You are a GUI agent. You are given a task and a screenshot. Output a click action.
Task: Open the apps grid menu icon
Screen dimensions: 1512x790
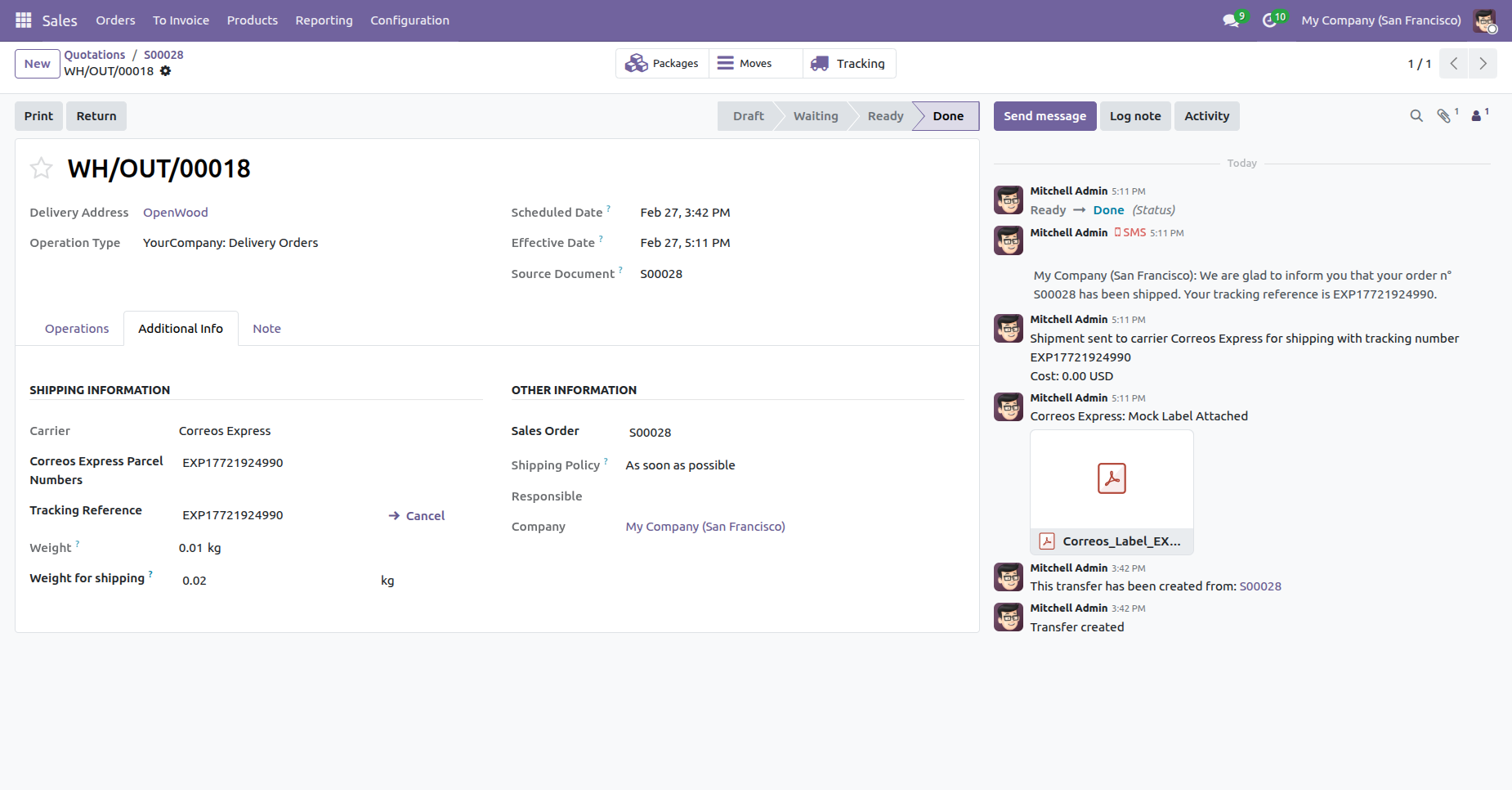(23, 20)
